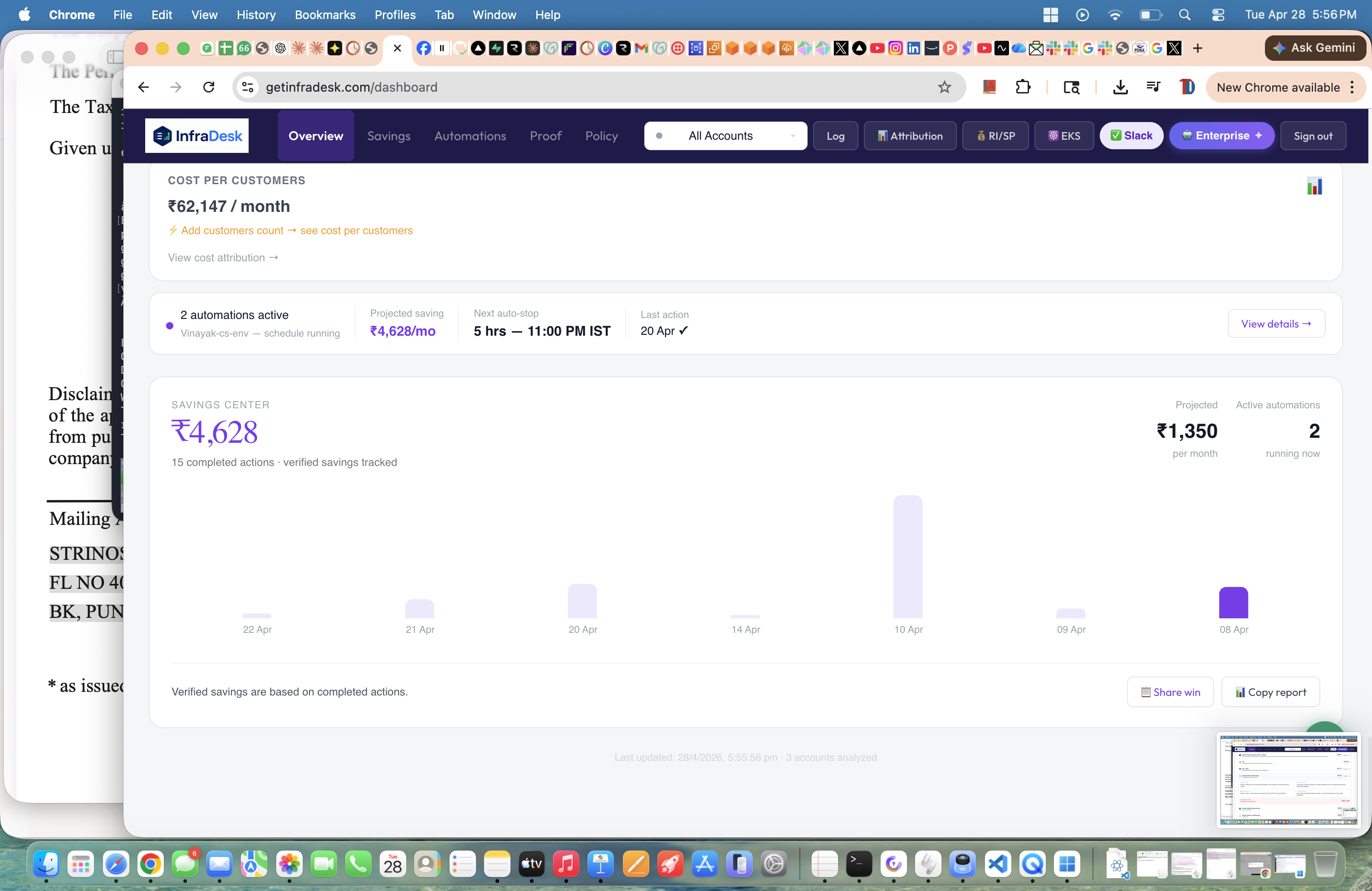Go to the Proof tab
Image resolution: width=1372 pixels, height=891 pixels.
[545, 136]
